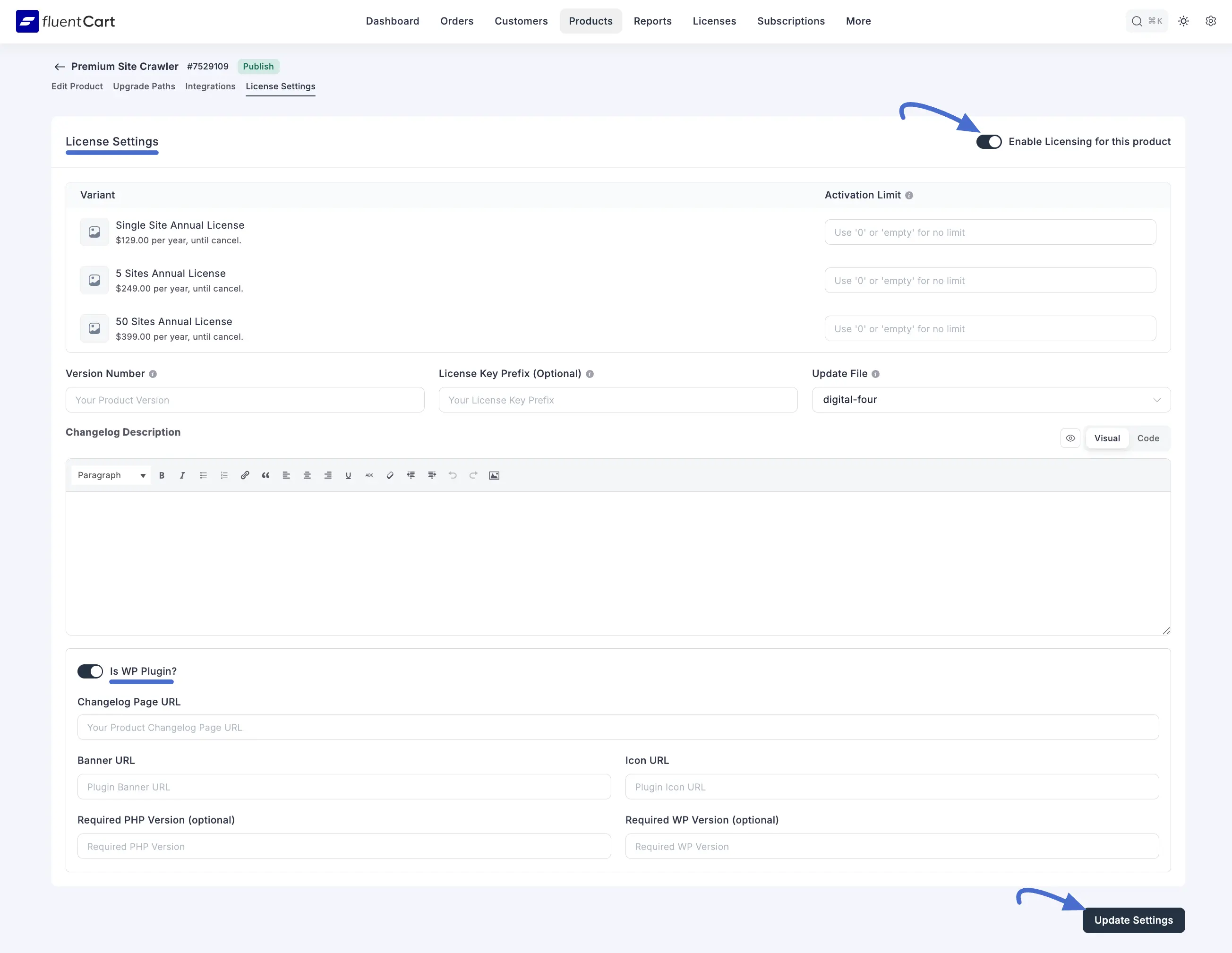Screen dimensions: 1232x953
Task: Toggle light/dark mode in the top bar
Action: [1183, 21]
